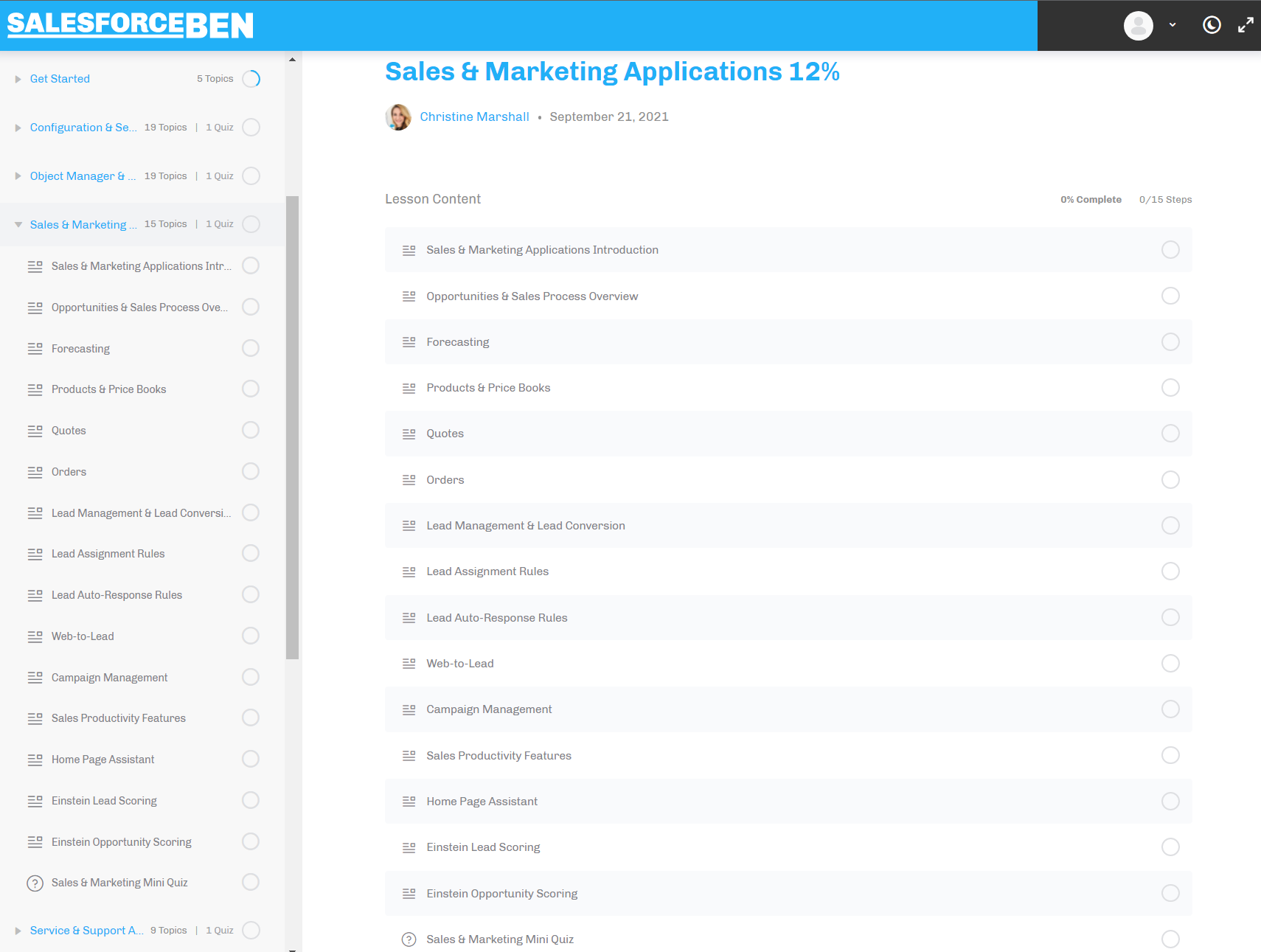Viewport: 1261px width, 952px height.
Task: Click Sales & Marketing section progress circle
Action: pos(251,224)
